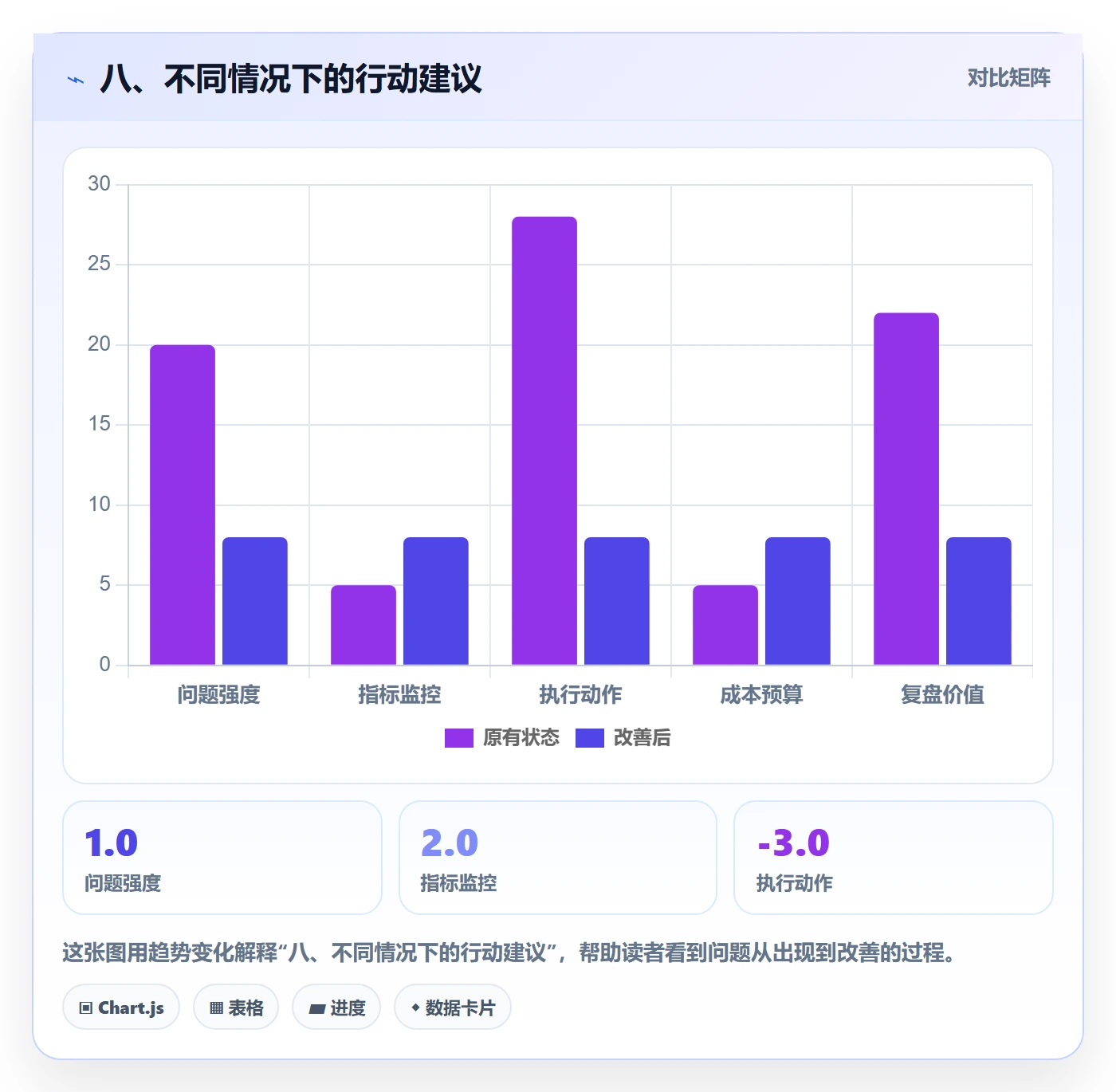
Task: Select the 数据卡片 tag chip
Action: coord(453,1008)
